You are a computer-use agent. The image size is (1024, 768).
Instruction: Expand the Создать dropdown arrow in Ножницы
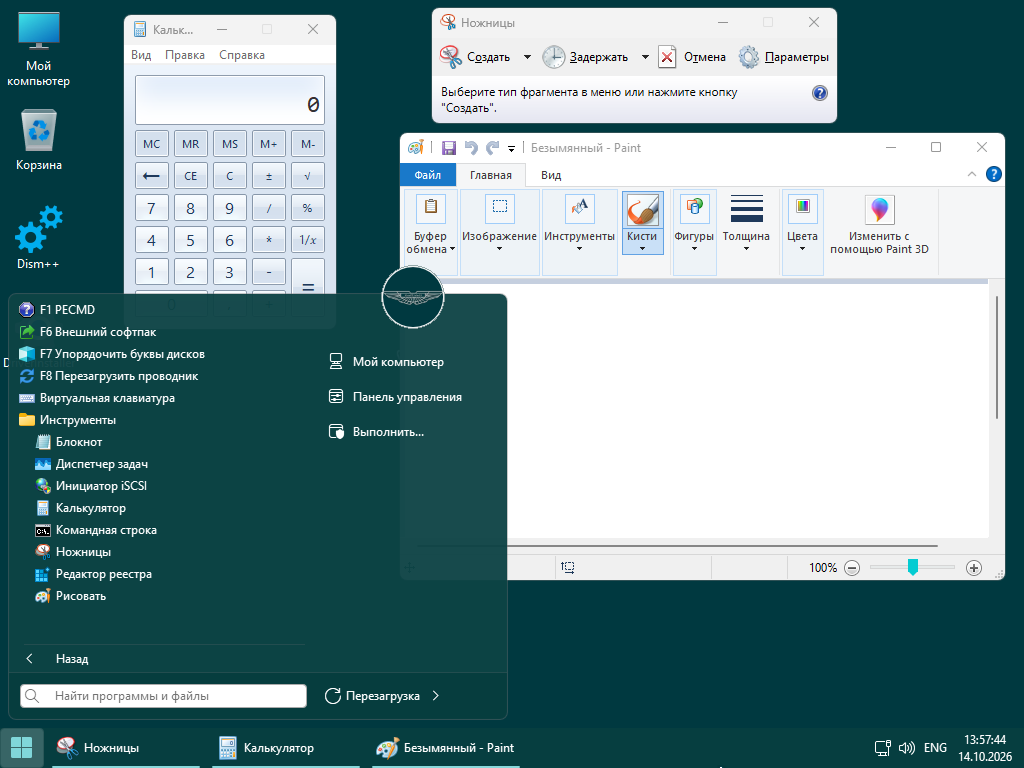click(x=527, y=57)
